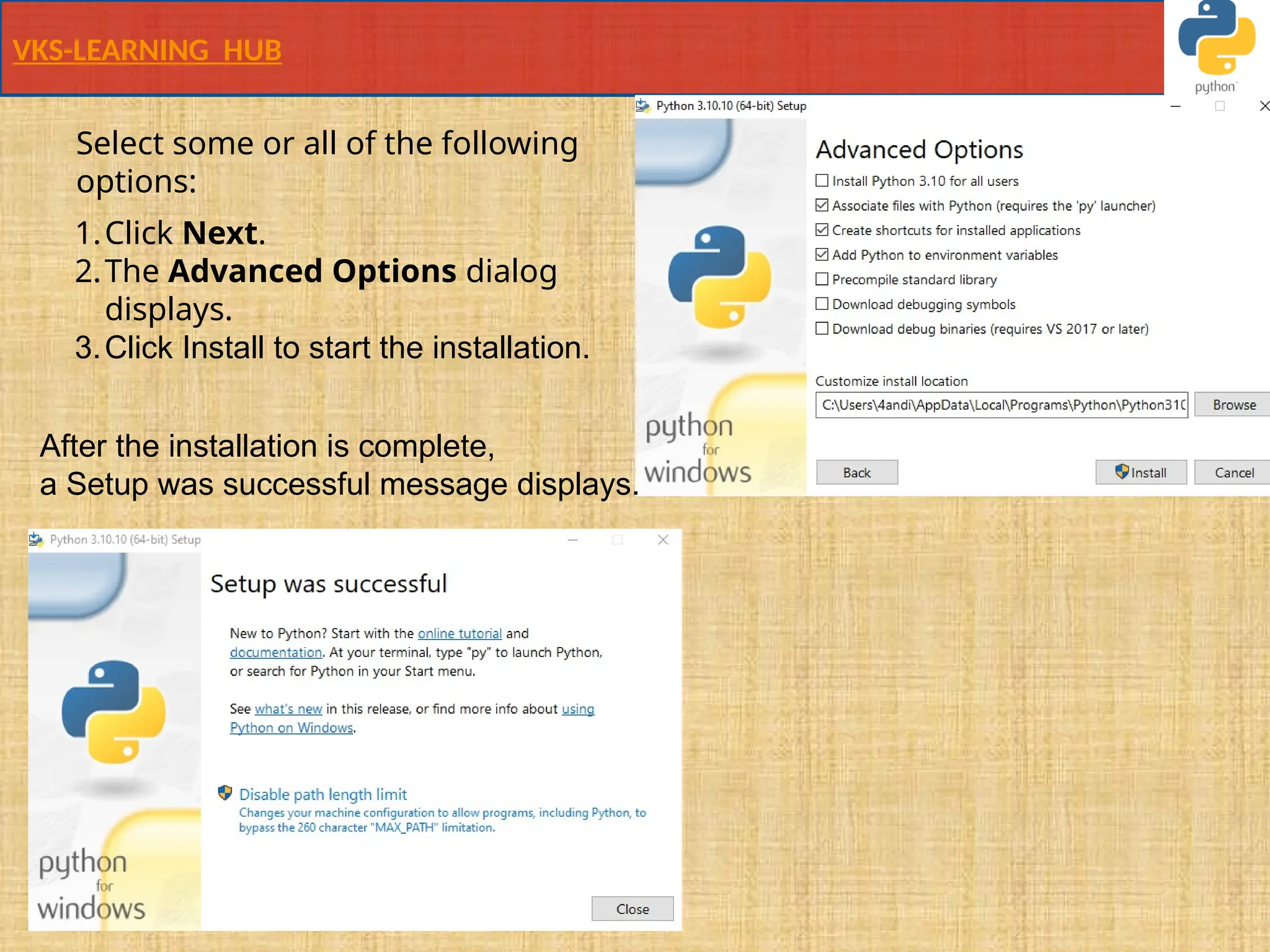Click Install to start installation

(1141, 472)
